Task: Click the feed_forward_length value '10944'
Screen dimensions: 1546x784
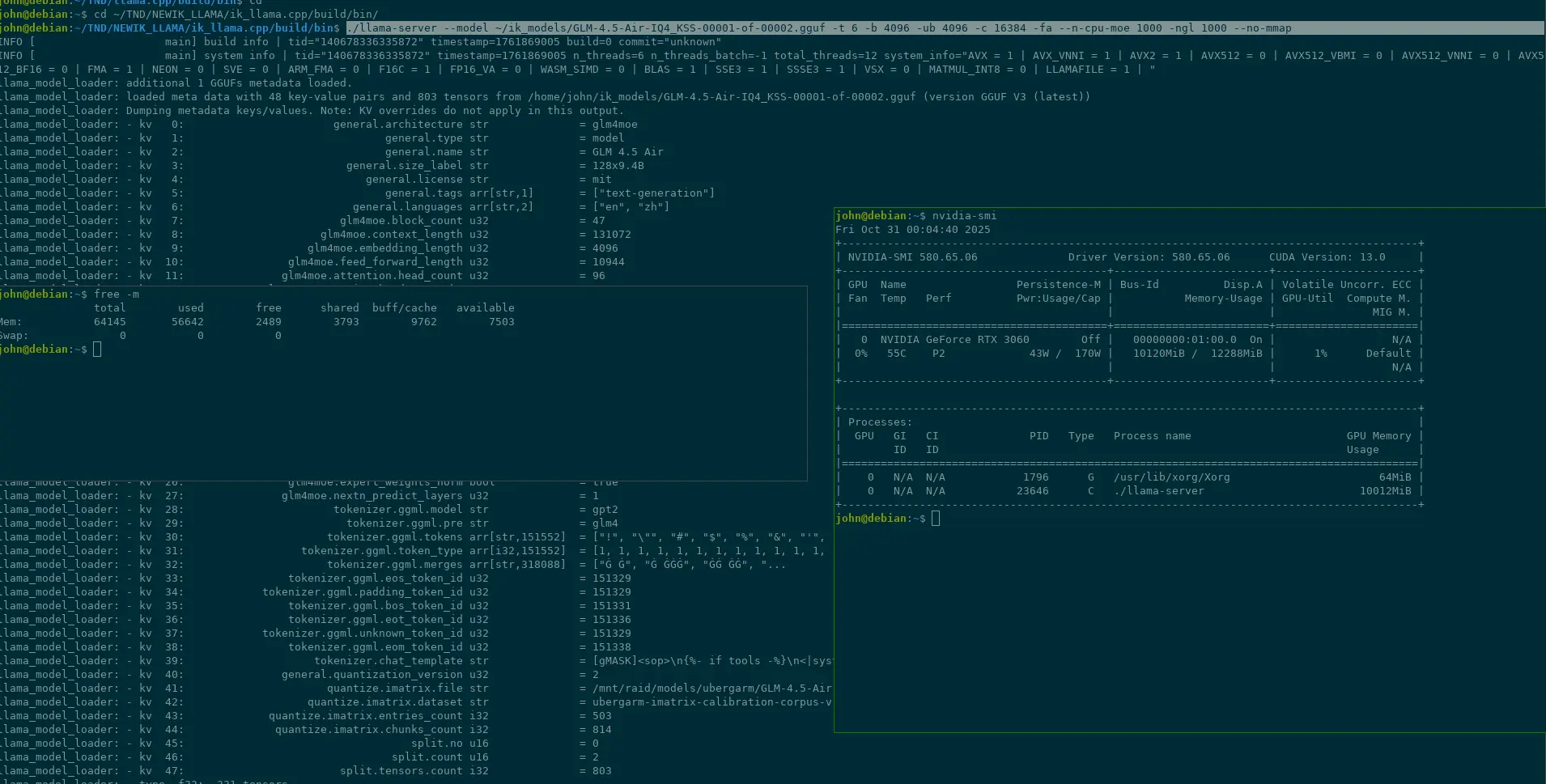Action: tap(609, 262)
